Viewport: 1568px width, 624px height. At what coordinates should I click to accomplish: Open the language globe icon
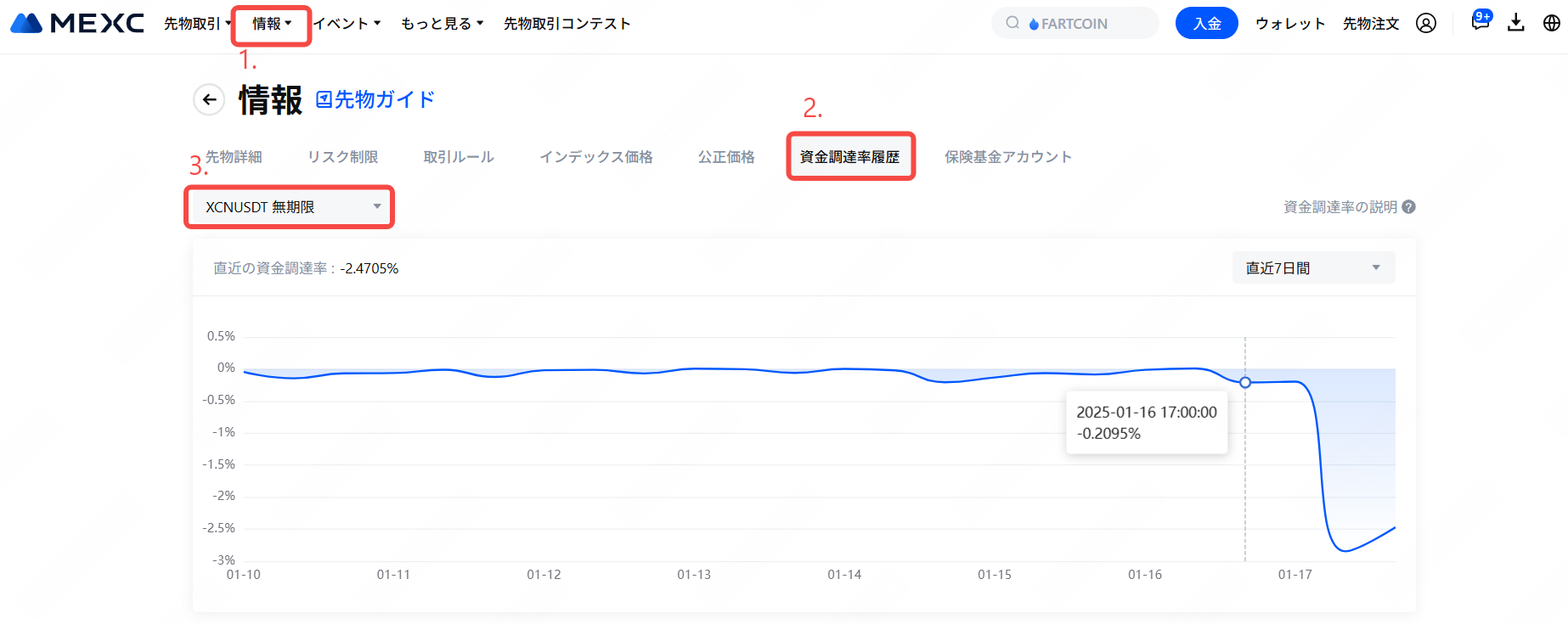pos(1551,24)
